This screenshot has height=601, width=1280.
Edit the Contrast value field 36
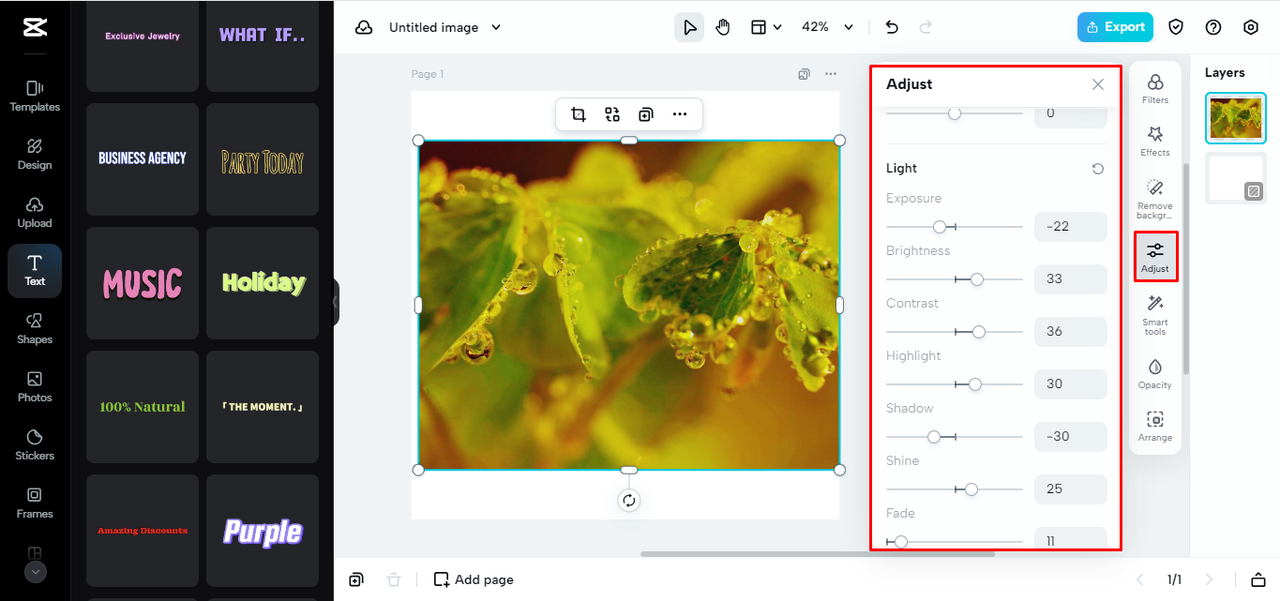[1070, 332]
